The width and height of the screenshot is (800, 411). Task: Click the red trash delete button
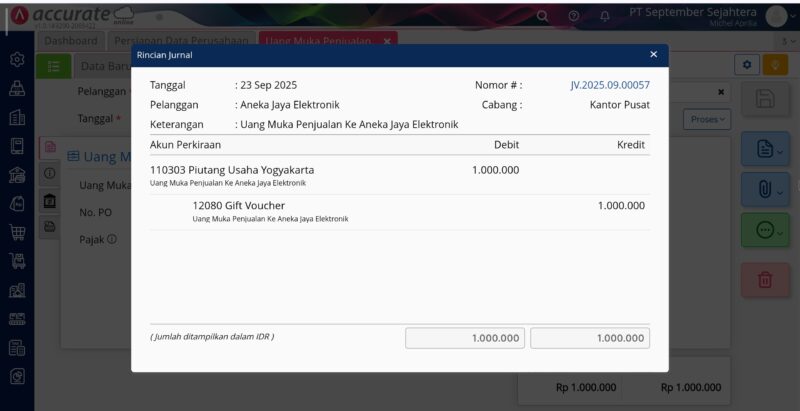click(x=765, y=280)
